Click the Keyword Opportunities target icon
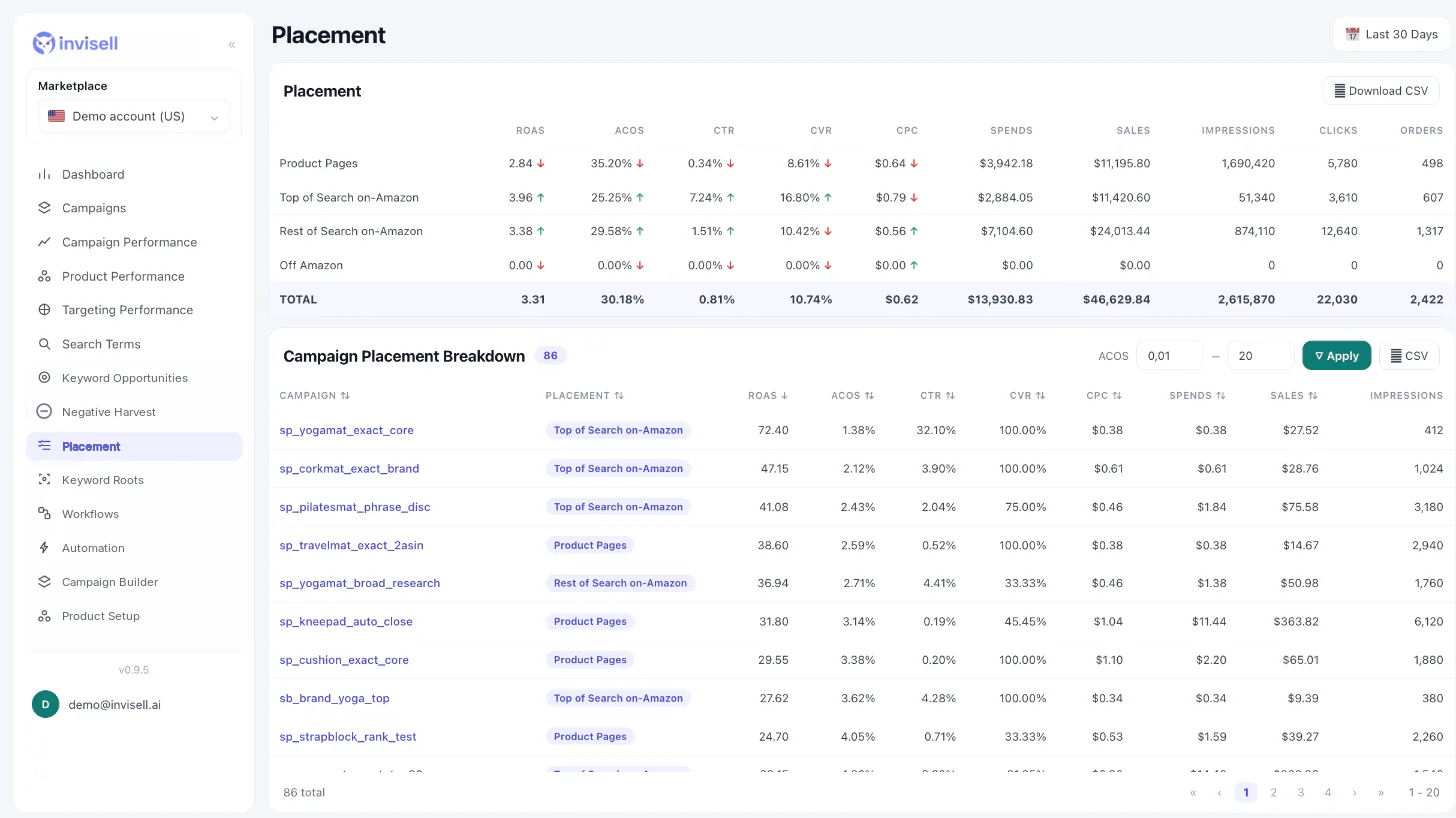Screen dimensions: 1456x818 pyautogui.click(x=44, y=378)
